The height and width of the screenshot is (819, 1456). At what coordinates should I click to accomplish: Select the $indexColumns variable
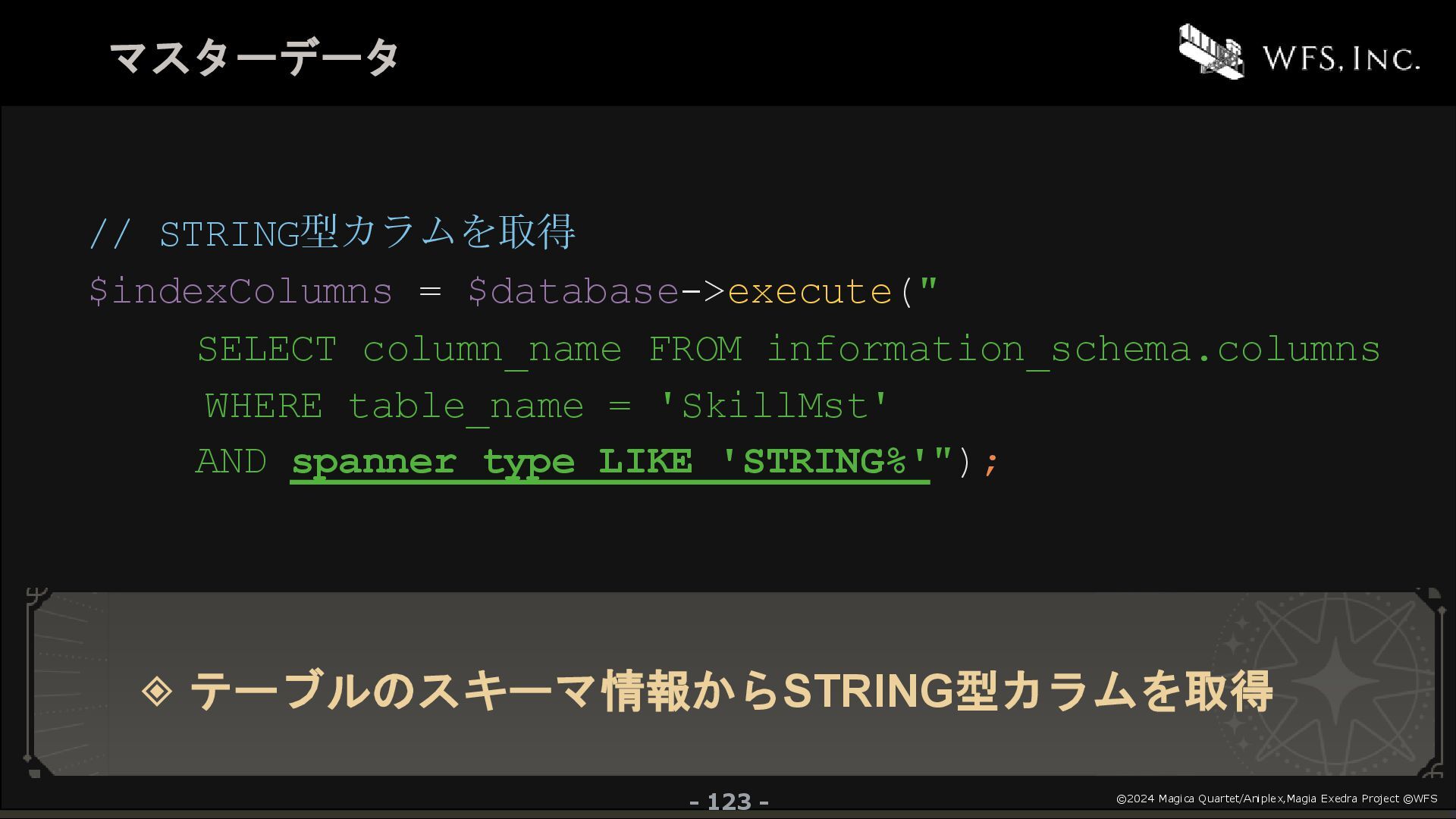tap(241, 291)
